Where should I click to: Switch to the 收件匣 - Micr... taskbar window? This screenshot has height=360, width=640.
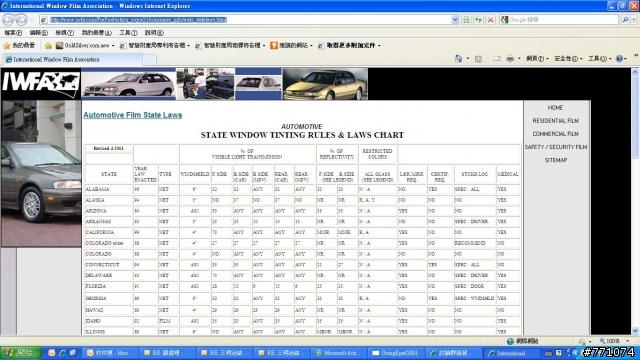pos(111,353)
